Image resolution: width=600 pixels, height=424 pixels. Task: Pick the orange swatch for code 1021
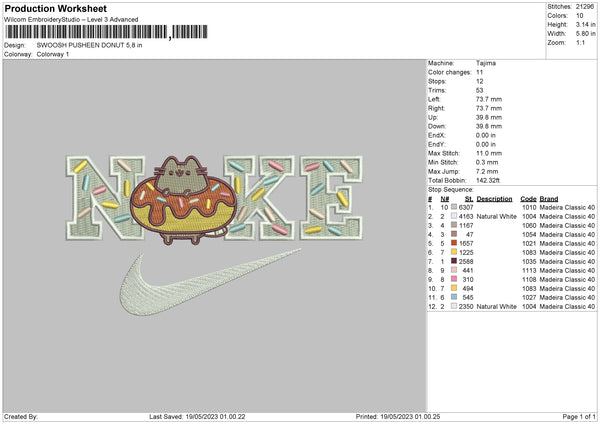454,243
